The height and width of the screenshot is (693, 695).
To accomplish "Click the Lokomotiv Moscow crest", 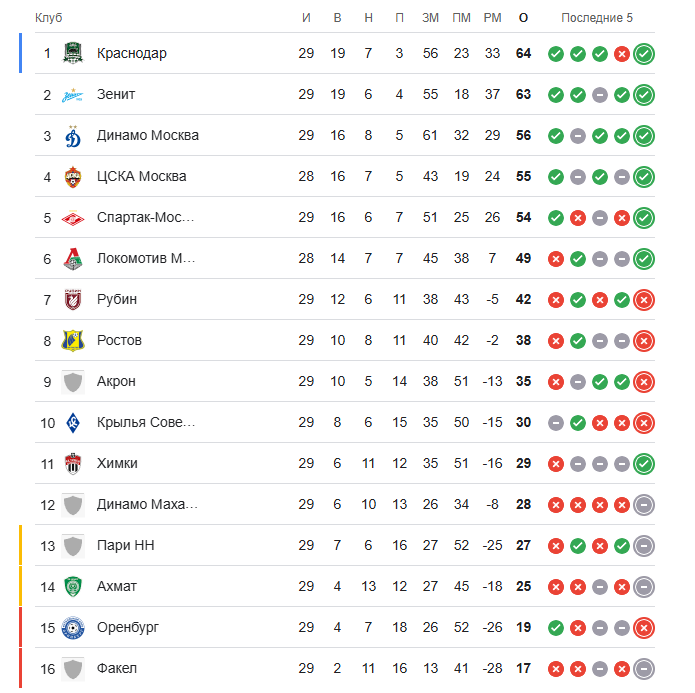I will click(73, 258).
